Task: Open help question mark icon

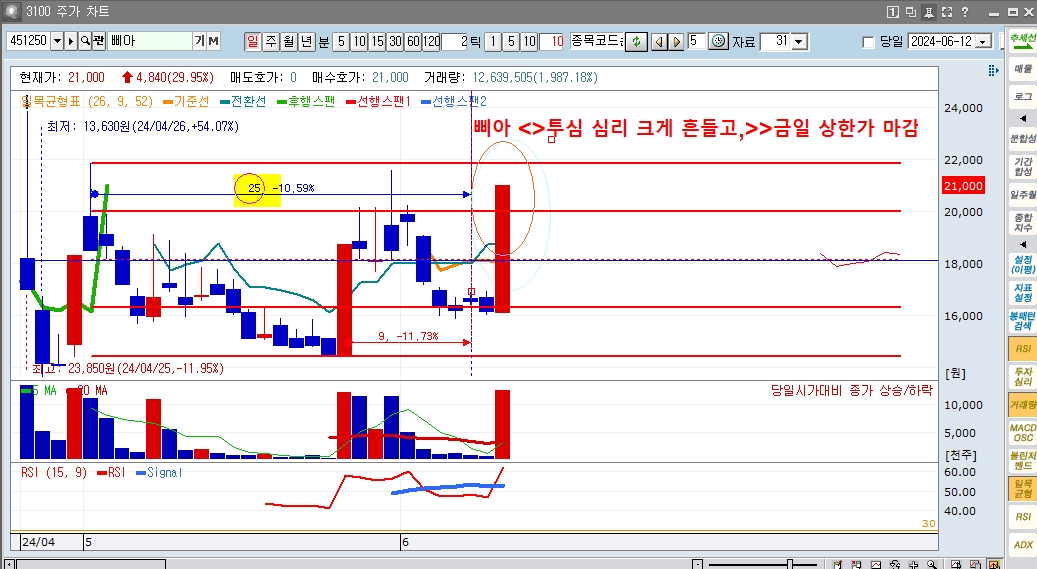Action: click(964, 12)
